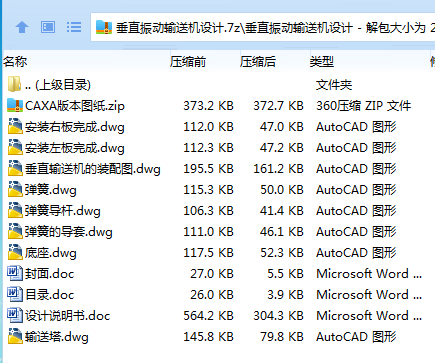Click the CAXA版本图纸.zip archive icon

pyautogui.click(x=15, y=105)
